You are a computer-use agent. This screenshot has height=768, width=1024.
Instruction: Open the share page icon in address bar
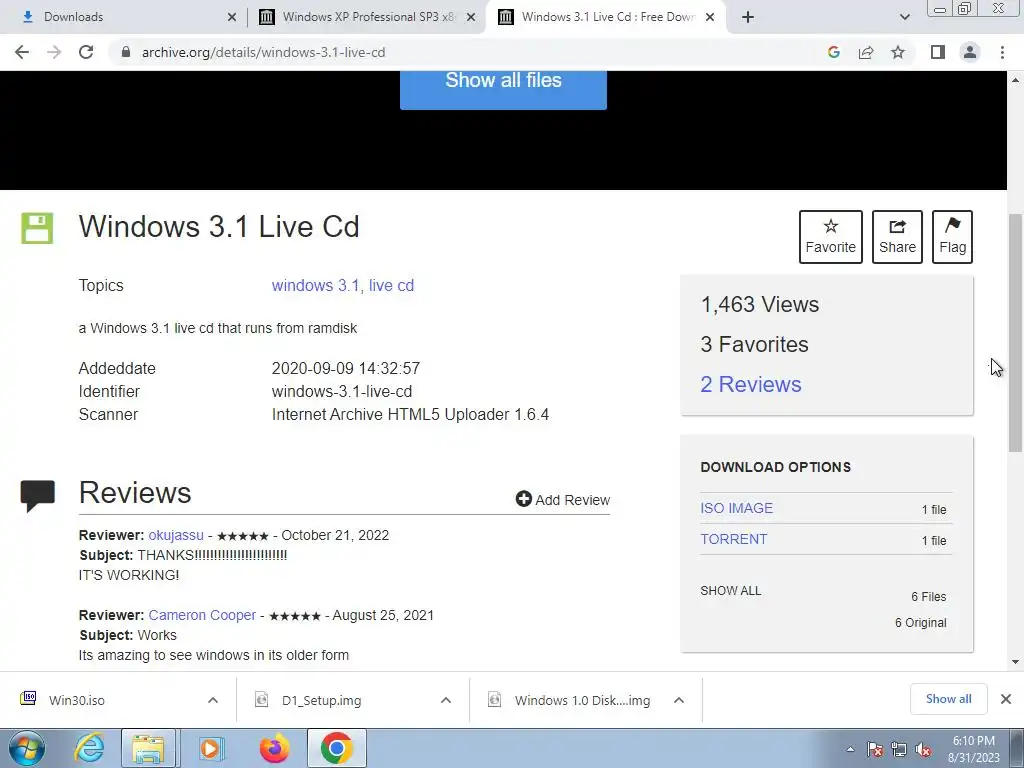click(x=866, y=52)
